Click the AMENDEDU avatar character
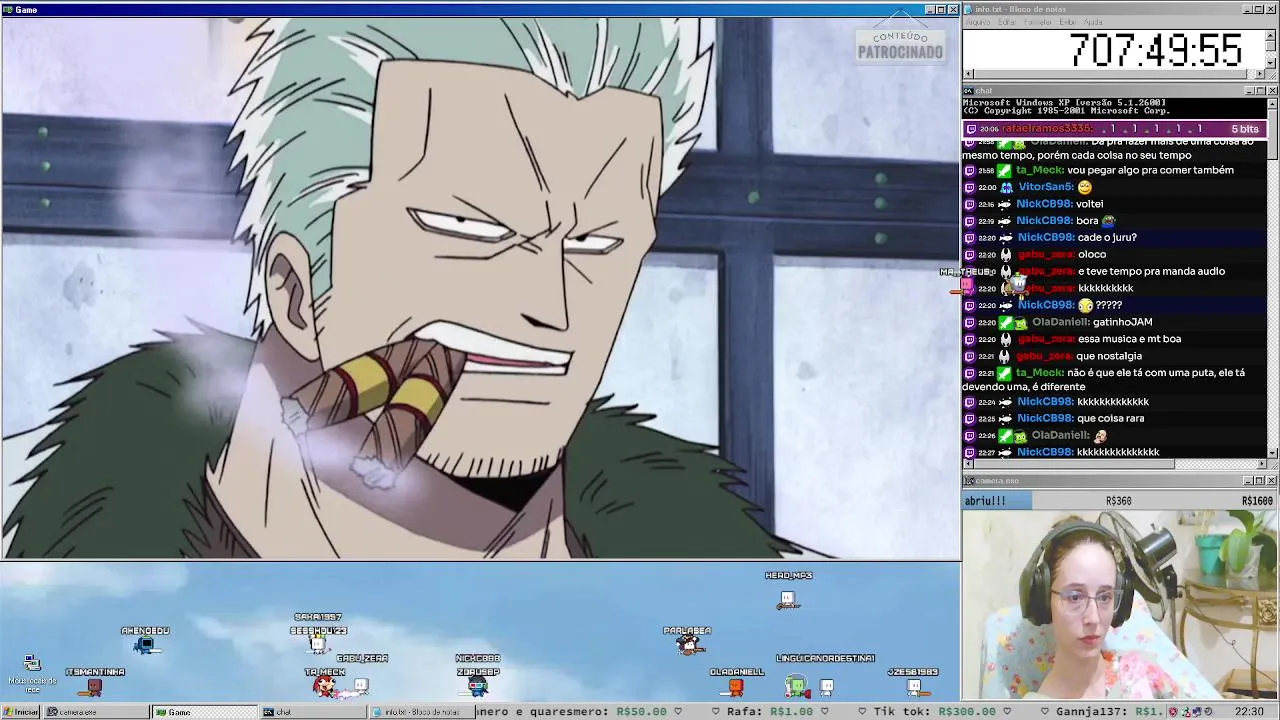The width and height of the screenshot is (1280, 720). coord(146,644)
